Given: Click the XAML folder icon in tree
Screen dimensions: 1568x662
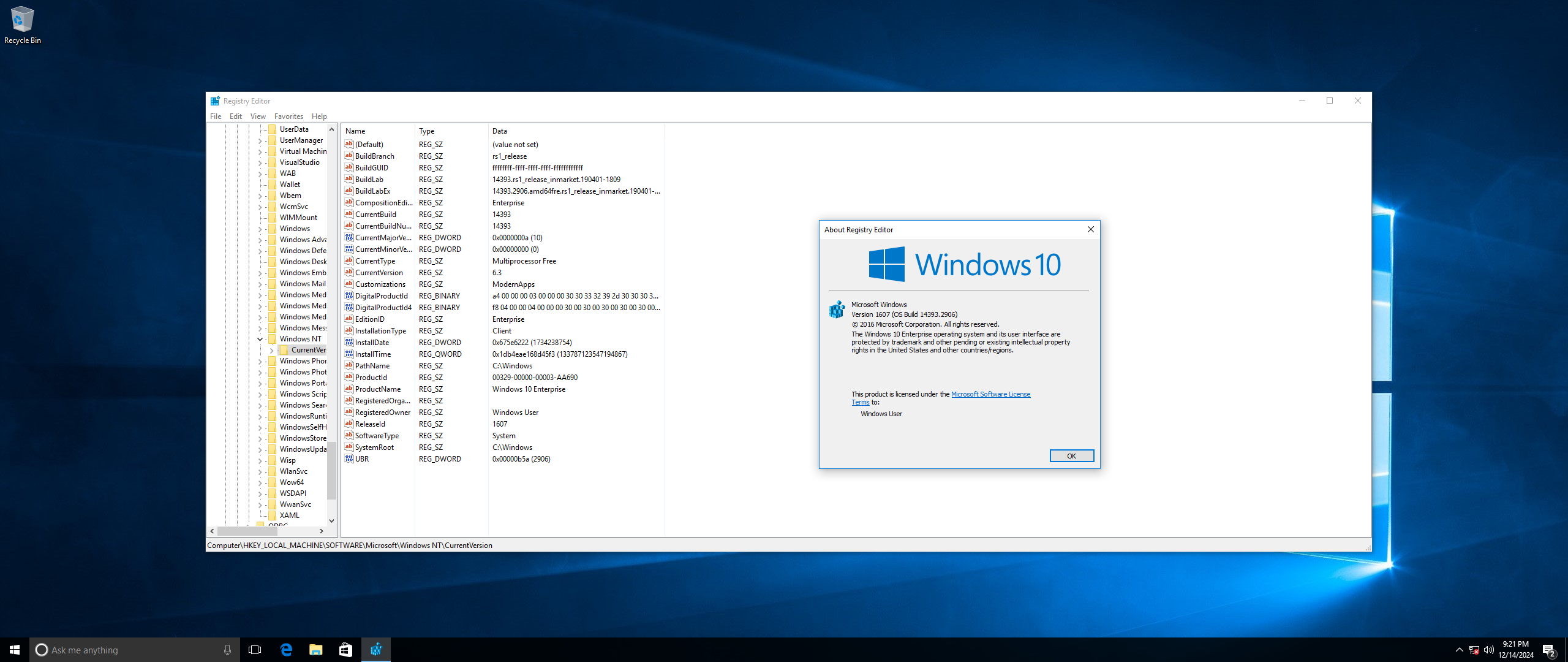Looking at the screenshot, I should pyautogui.click(x=273, y=516).
